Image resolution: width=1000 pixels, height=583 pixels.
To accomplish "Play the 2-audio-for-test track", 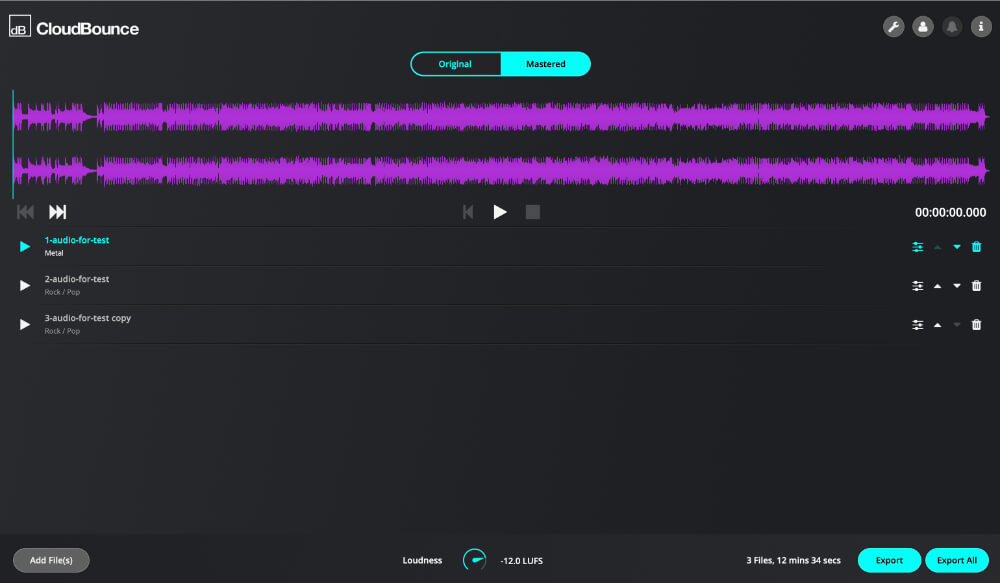I will click(25, 285).
